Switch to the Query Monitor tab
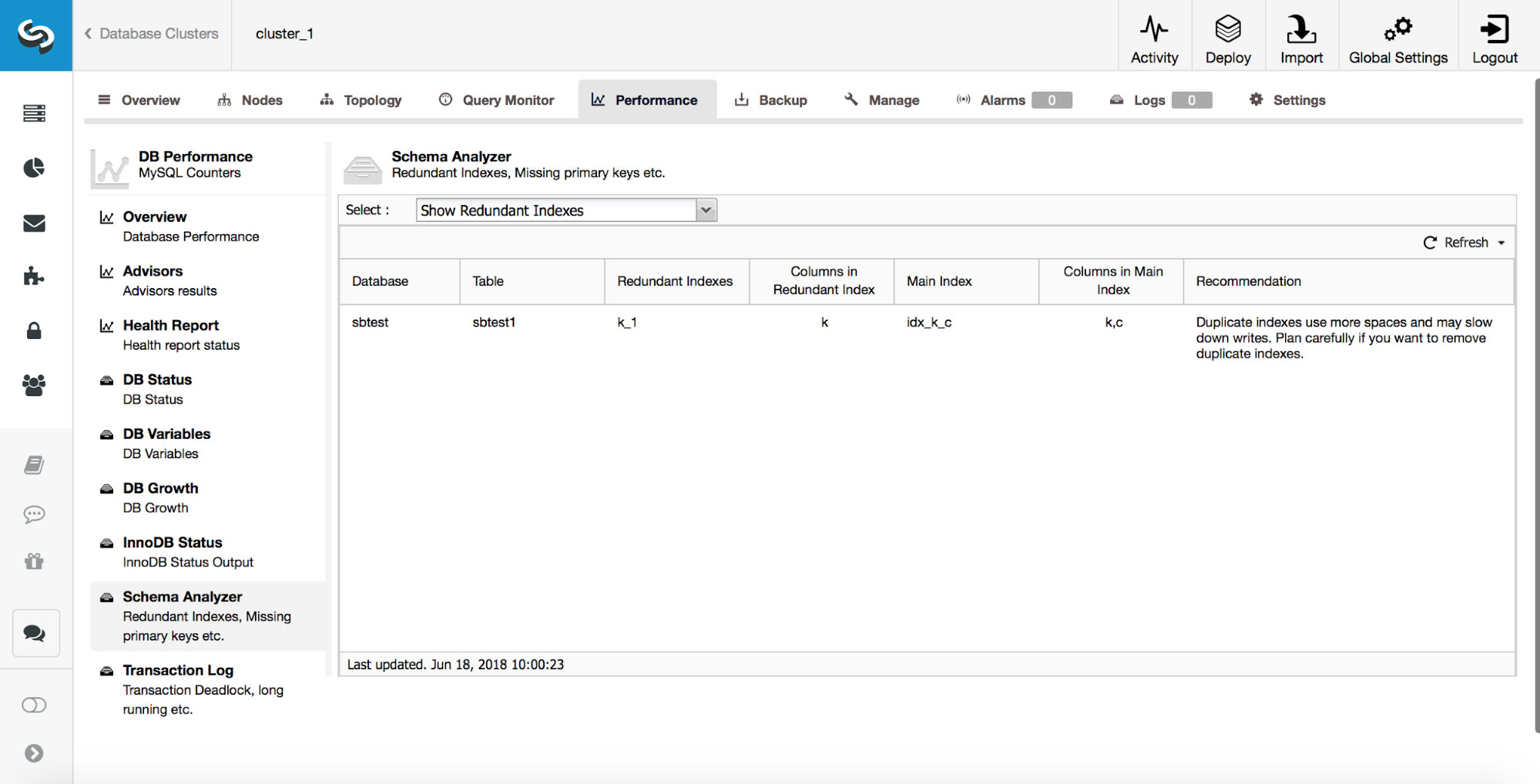The height and width of the screenshot is (784, 1540). click(x=497, y=100)
